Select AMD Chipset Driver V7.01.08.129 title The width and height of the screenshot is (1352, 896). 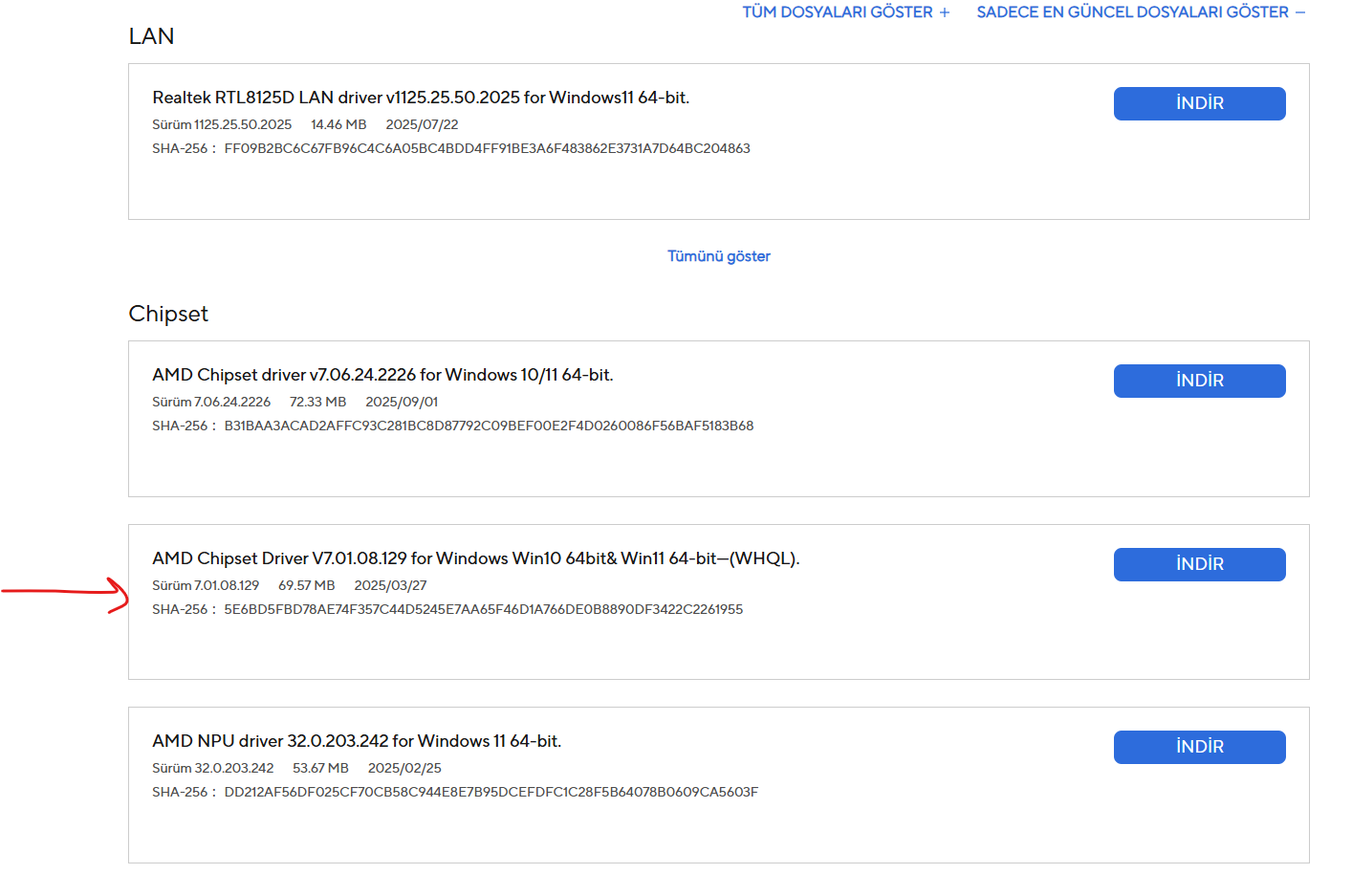coord(476,558)
